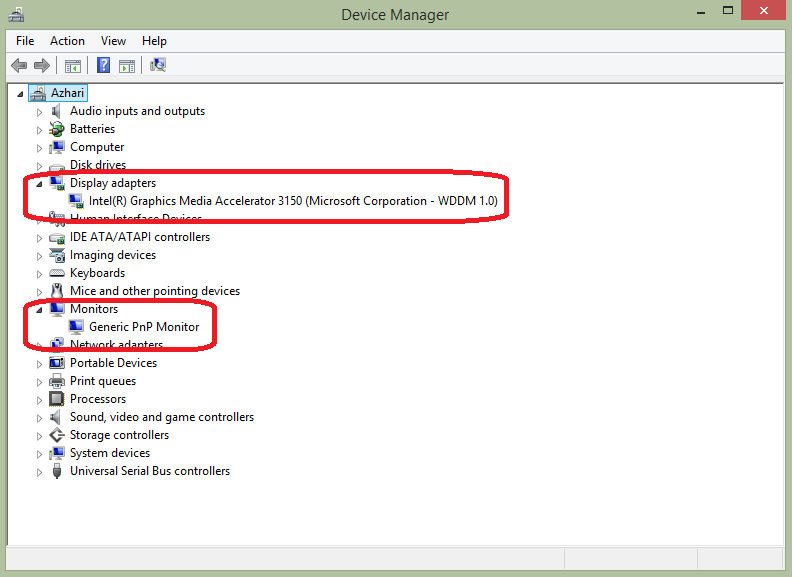Open the View menu
Screen dimensions: 792x577
[113, 41]
